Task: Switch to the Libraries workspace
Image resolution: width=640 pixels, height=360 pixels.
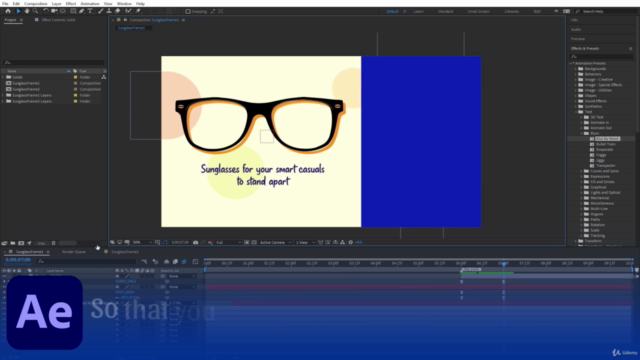Action: tap(511, 11)
